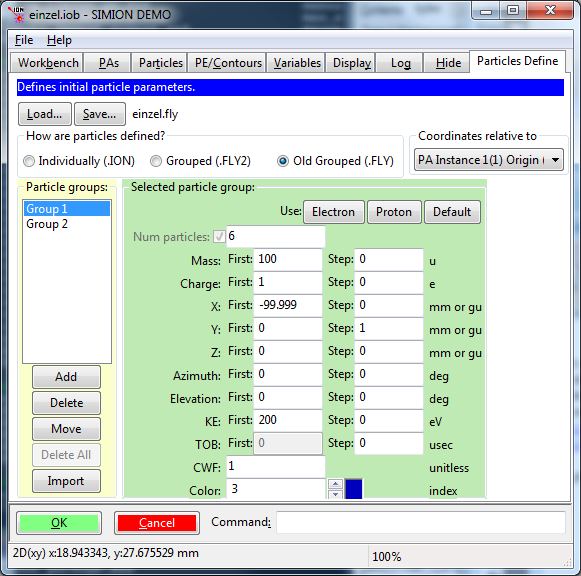Click the Num particles value field
Image resolution: width=581 pixels, height=576 pixels.
(275, 236)
